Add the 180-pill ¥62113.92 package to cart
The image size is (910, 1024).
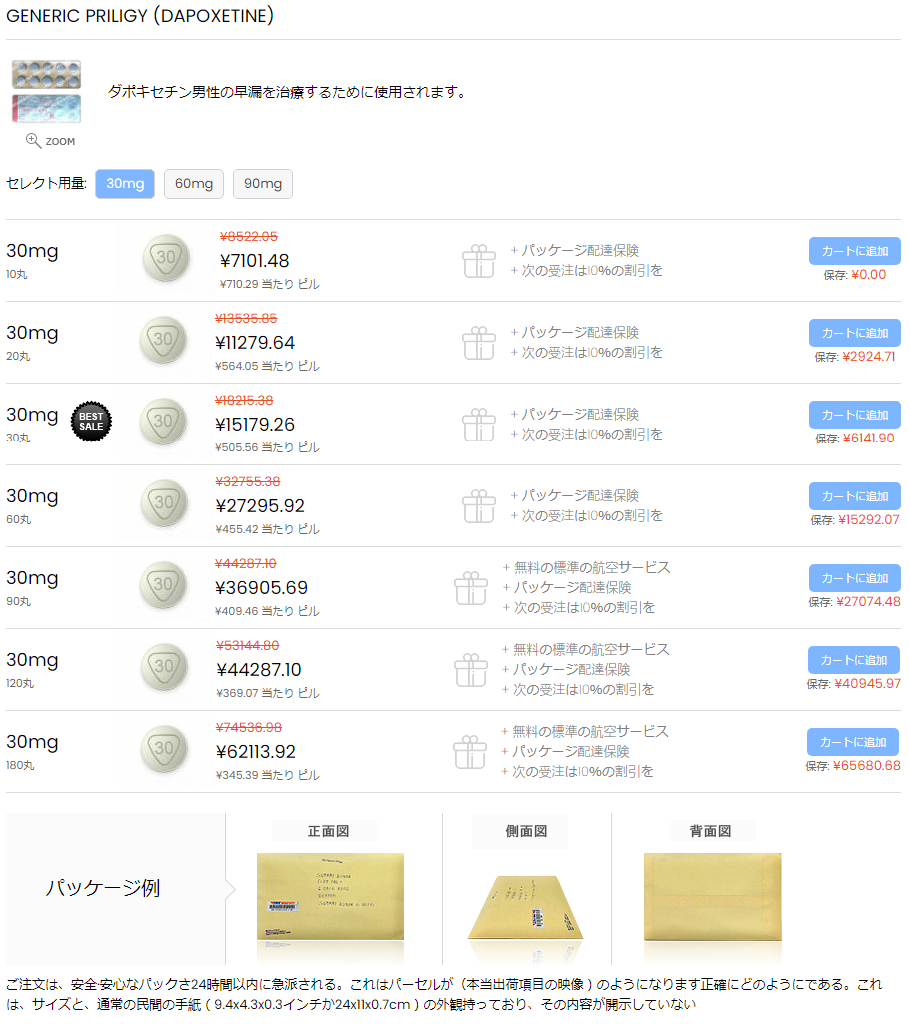[x=853, y=742]
